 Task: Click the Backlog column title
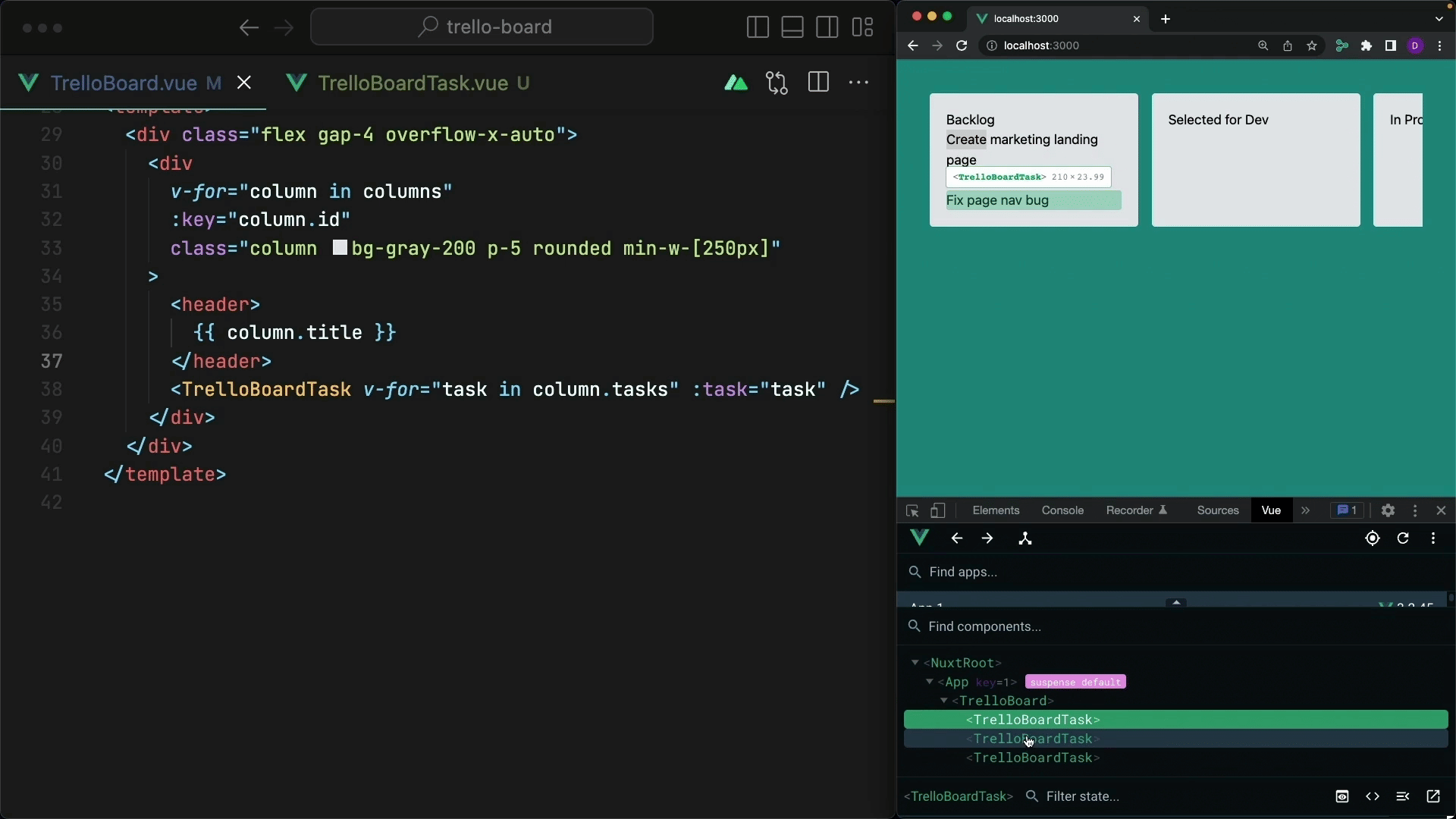[970, 120]
